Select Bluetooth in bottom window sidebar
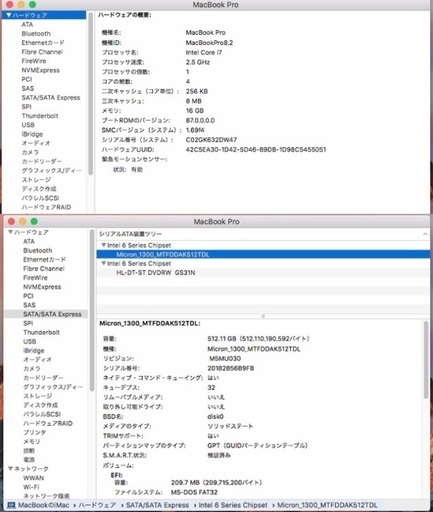The image size is (433, 512). [x=38, y=250]
